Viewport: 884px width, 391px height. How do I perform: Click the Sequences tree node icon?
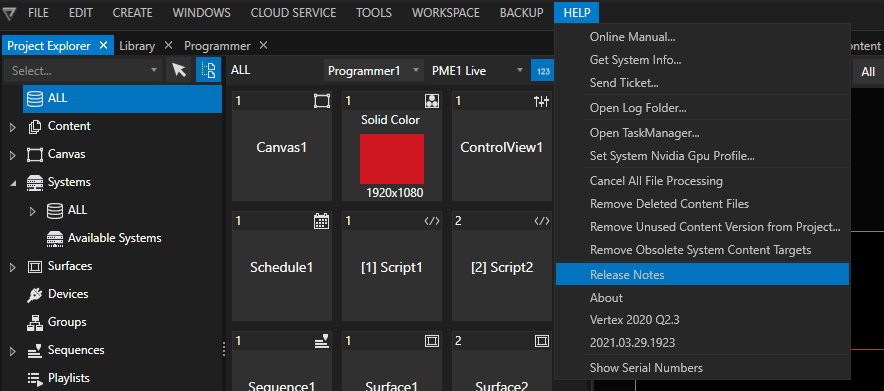(x=35, y=350)
